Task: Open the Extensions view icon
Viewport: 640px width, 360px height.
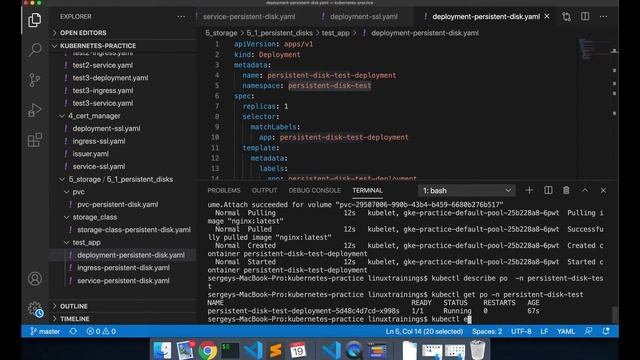Action: tap(35, 140)
